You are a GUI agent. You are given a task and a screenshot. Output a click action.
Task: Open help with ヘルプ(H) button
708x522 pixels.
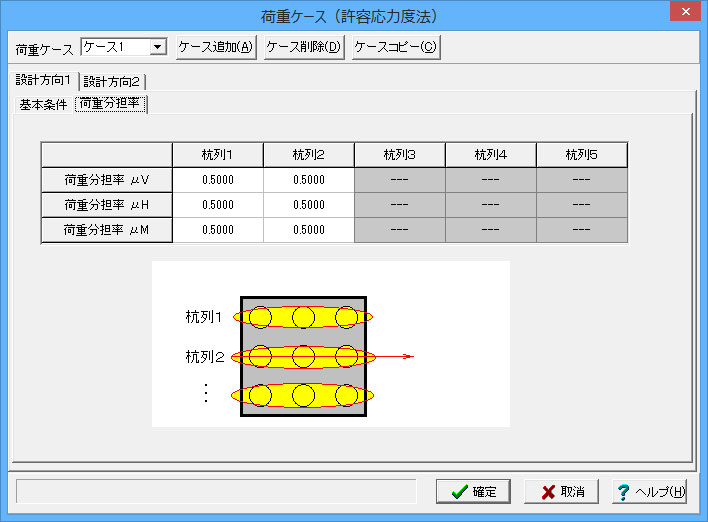pos(650,491)
